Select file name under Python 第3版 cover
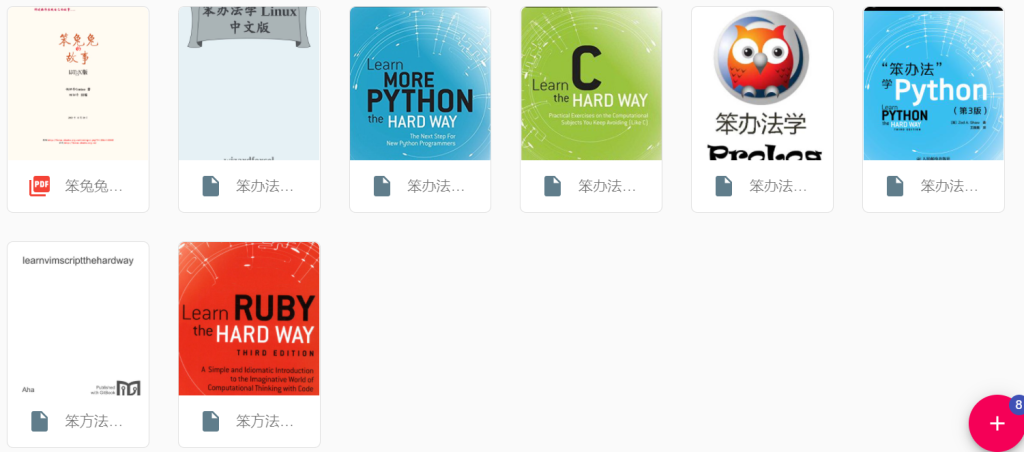 coord(949,186)
